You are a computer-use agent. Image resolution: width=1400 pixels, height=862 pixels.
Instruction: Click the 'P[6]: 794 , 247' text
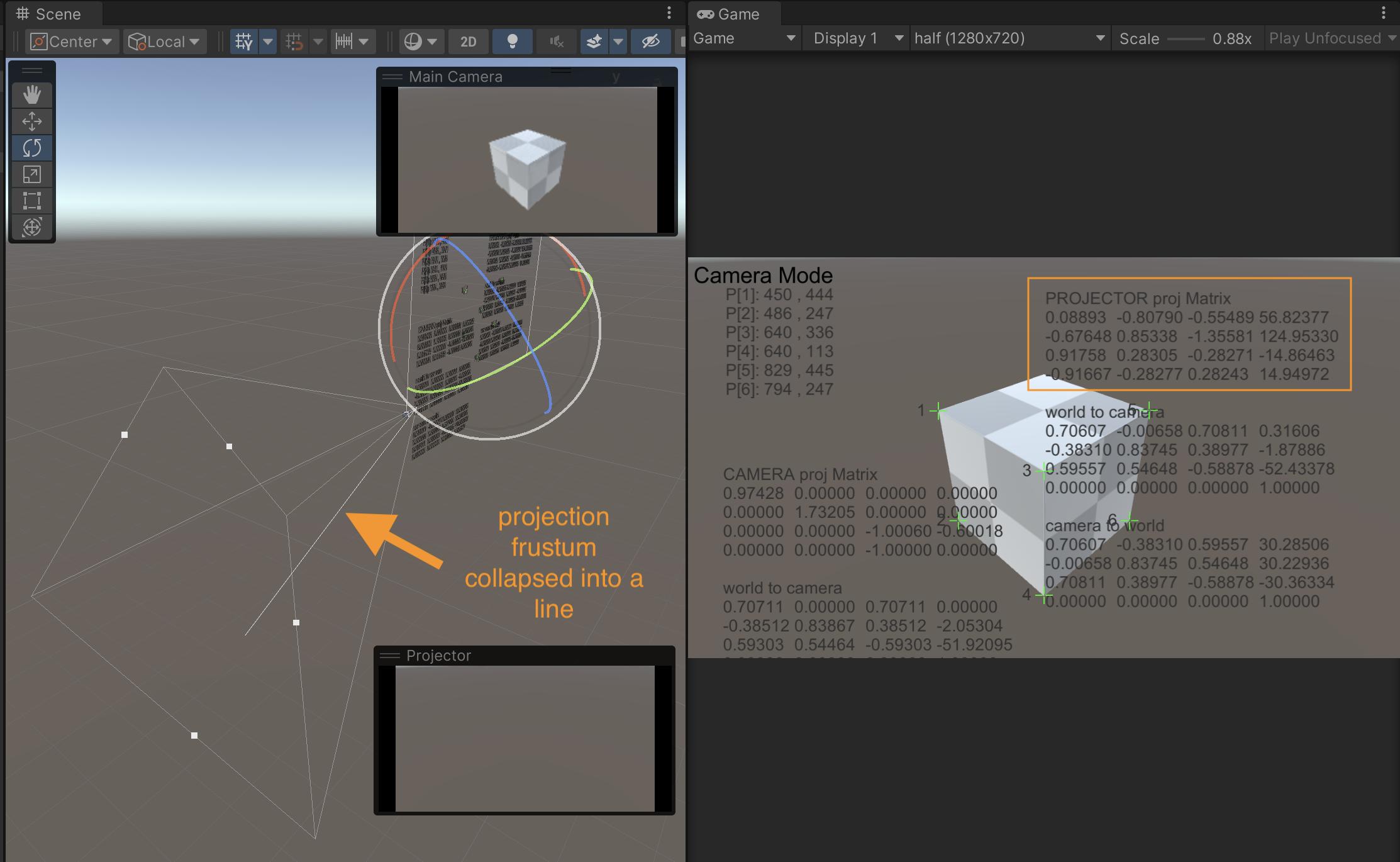pyautogui.click(x=779, y=389)
